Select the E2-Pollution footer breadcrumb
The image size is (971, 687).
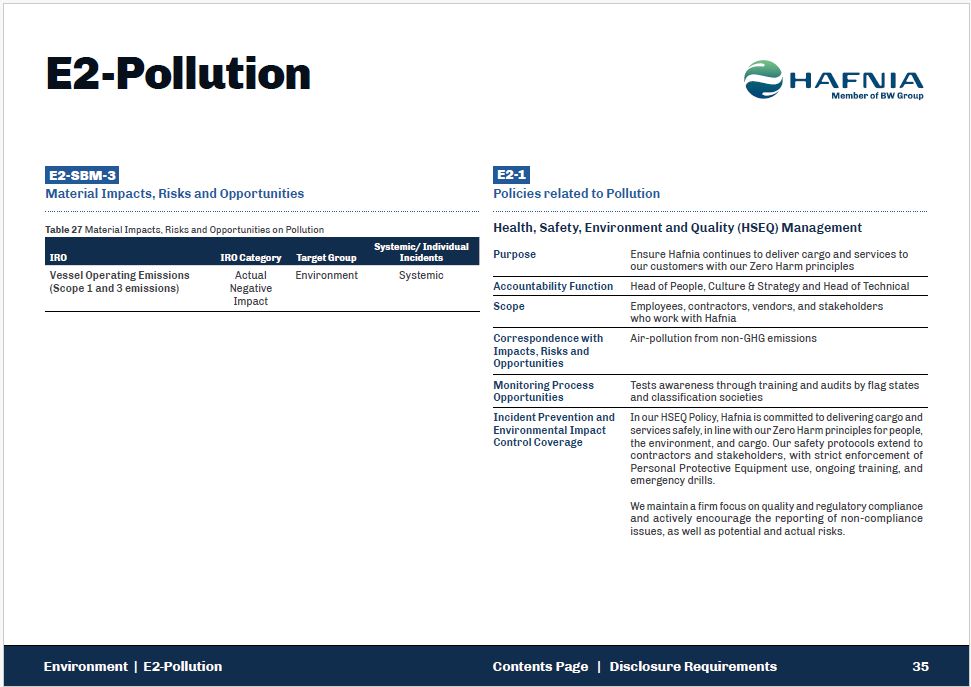coord(183,666)
